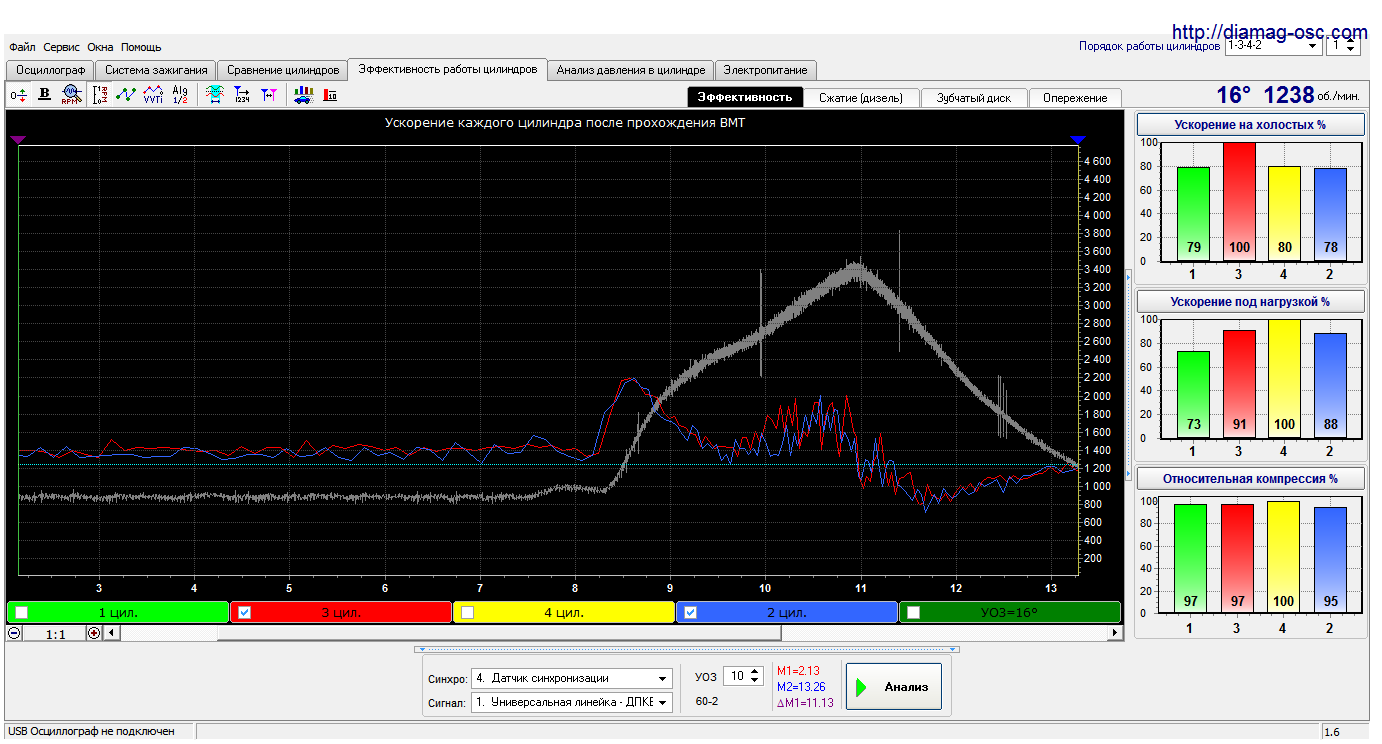This screenshot has height=744, width=1382.
Task: Click the red bar with 10 icon
Action: [x=330, y=95]
